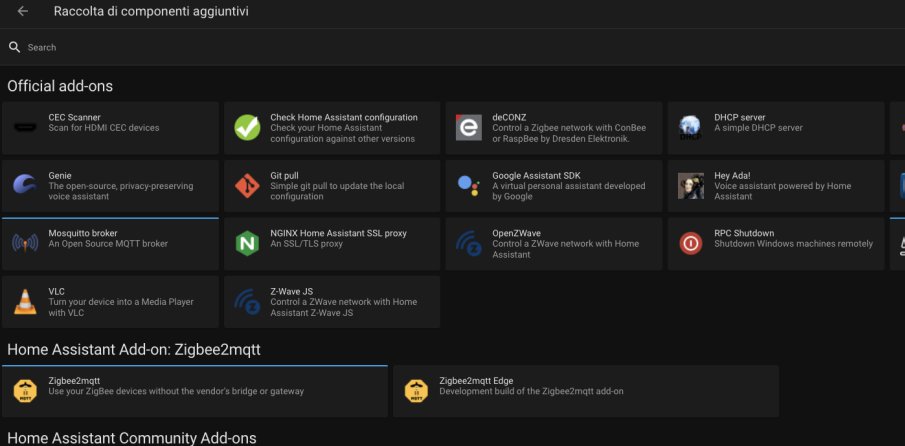Open the CEC Scanner add-on title

tap(74, 117)
